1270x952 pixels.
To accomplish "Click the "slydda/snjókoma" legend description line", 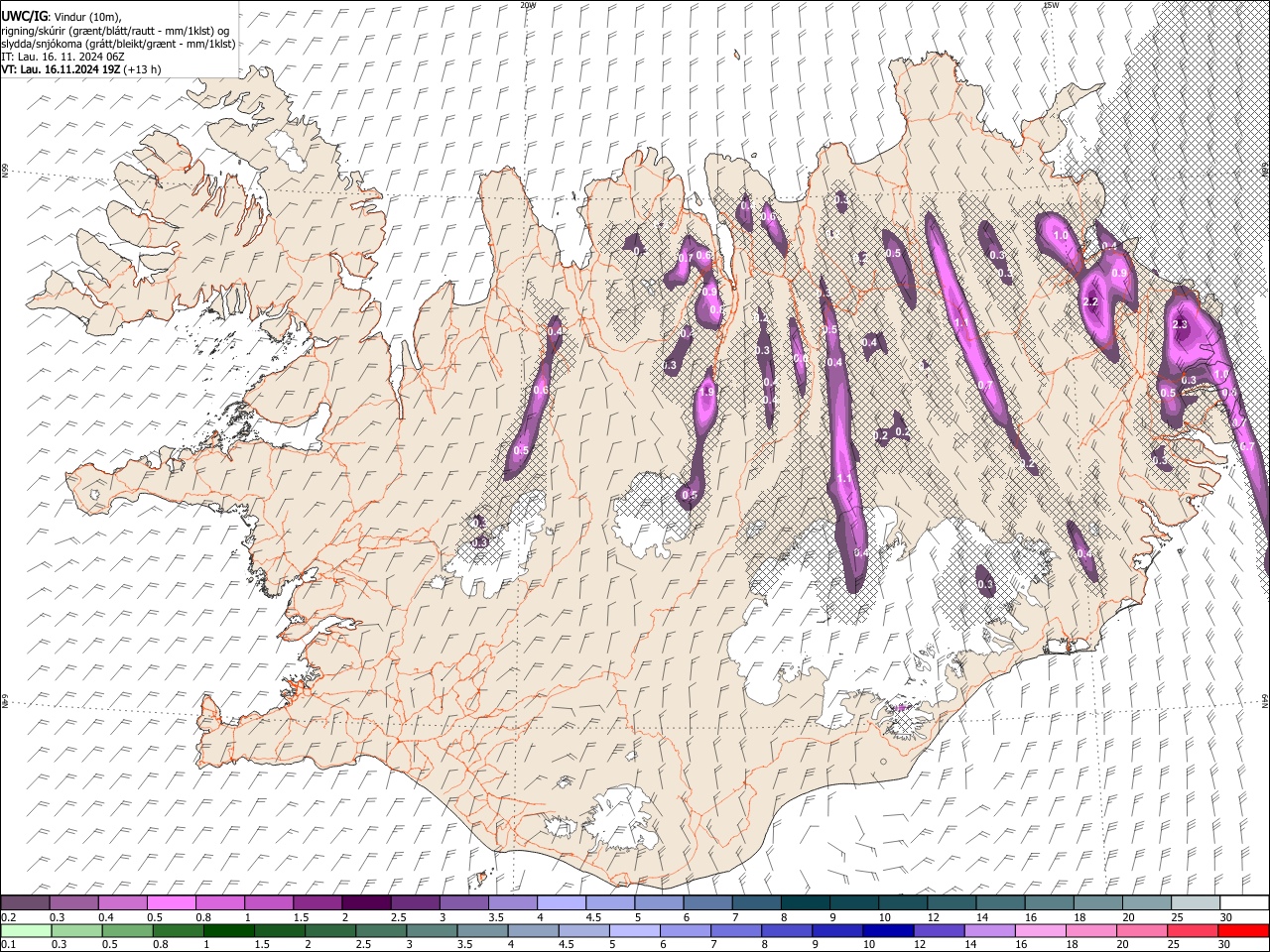I will pyautogui.click(x=118, y=44).
